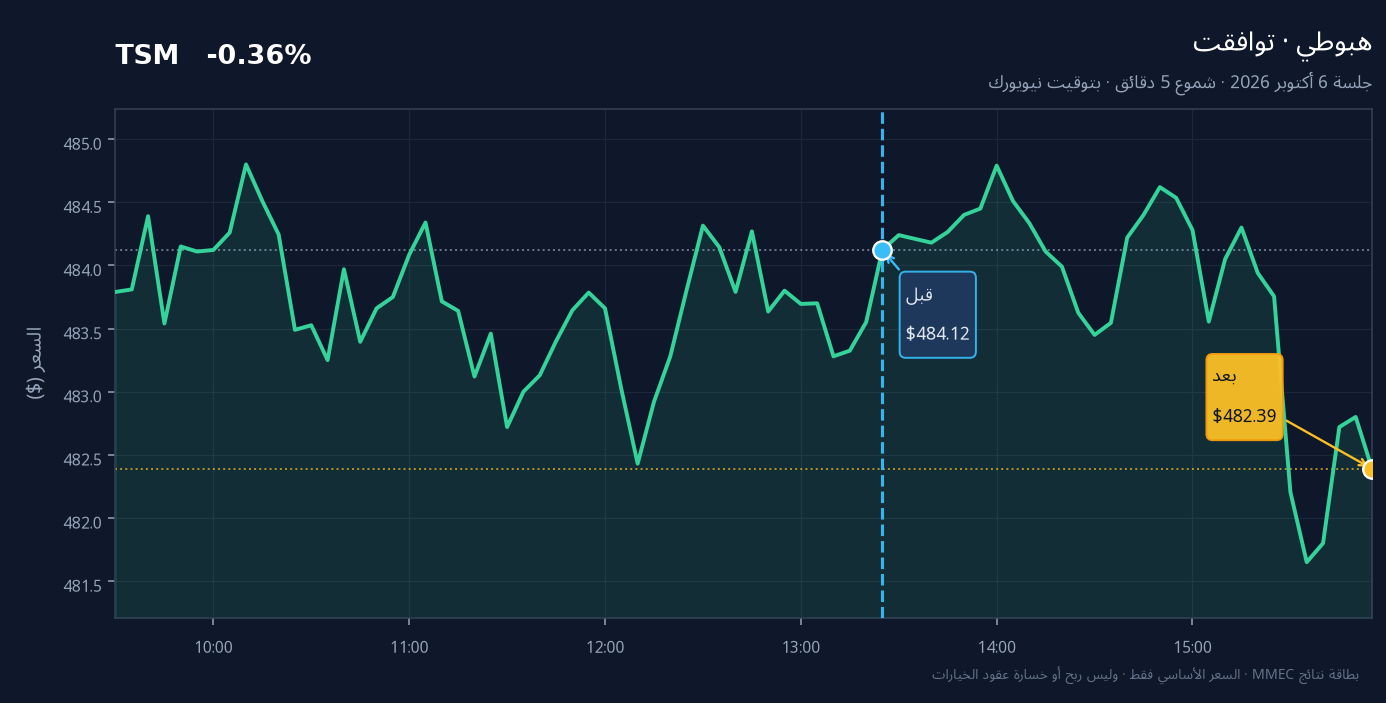Click the 10:00 time axis label
The image size is (1386, 703).
[x=213, y=647]
